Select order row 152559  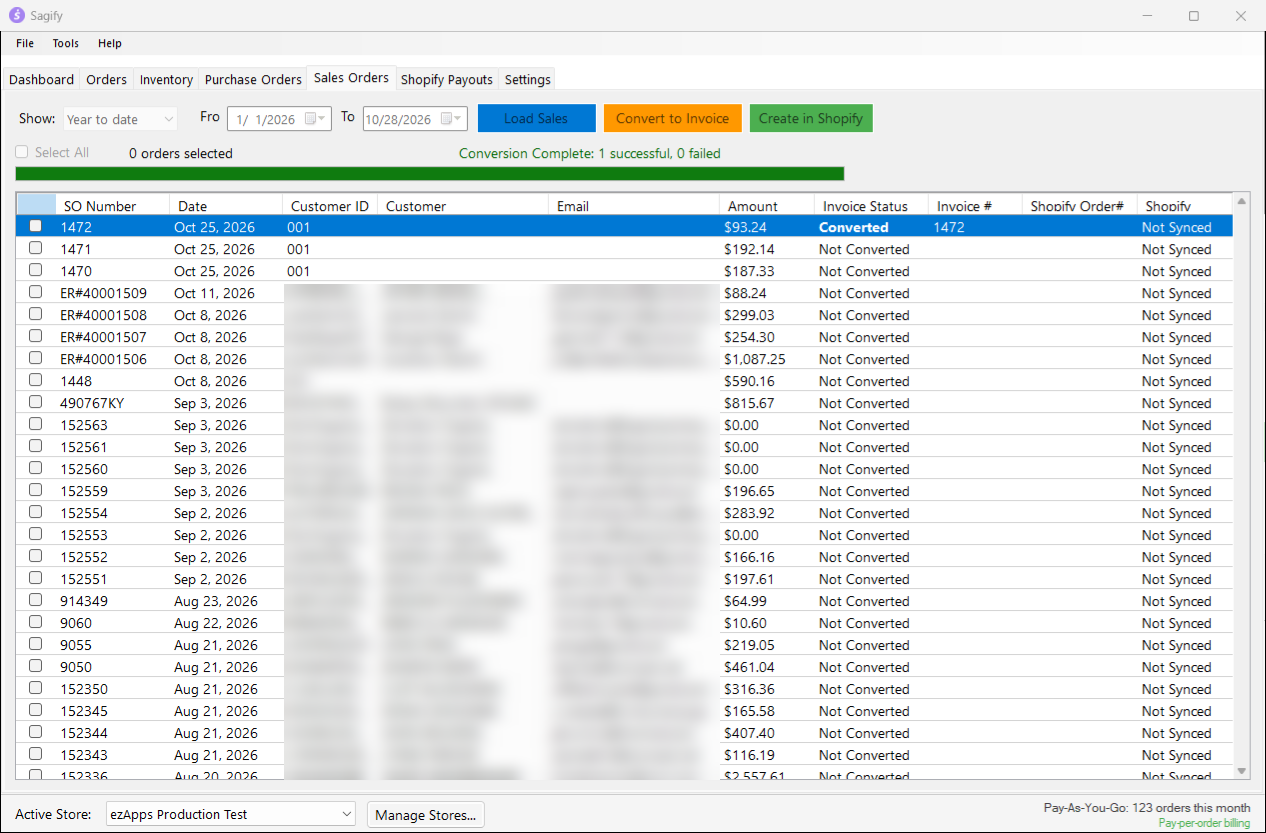pos(624,491)
